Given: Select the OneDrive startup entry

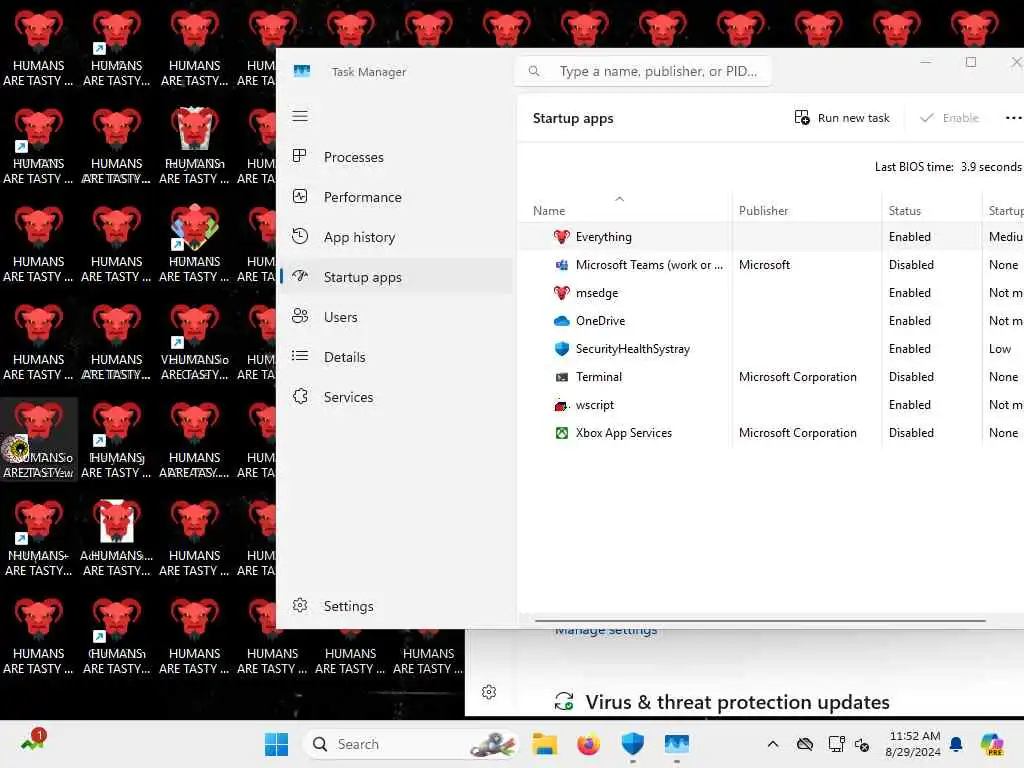Looking at the screenshot, I should (771, 321).
